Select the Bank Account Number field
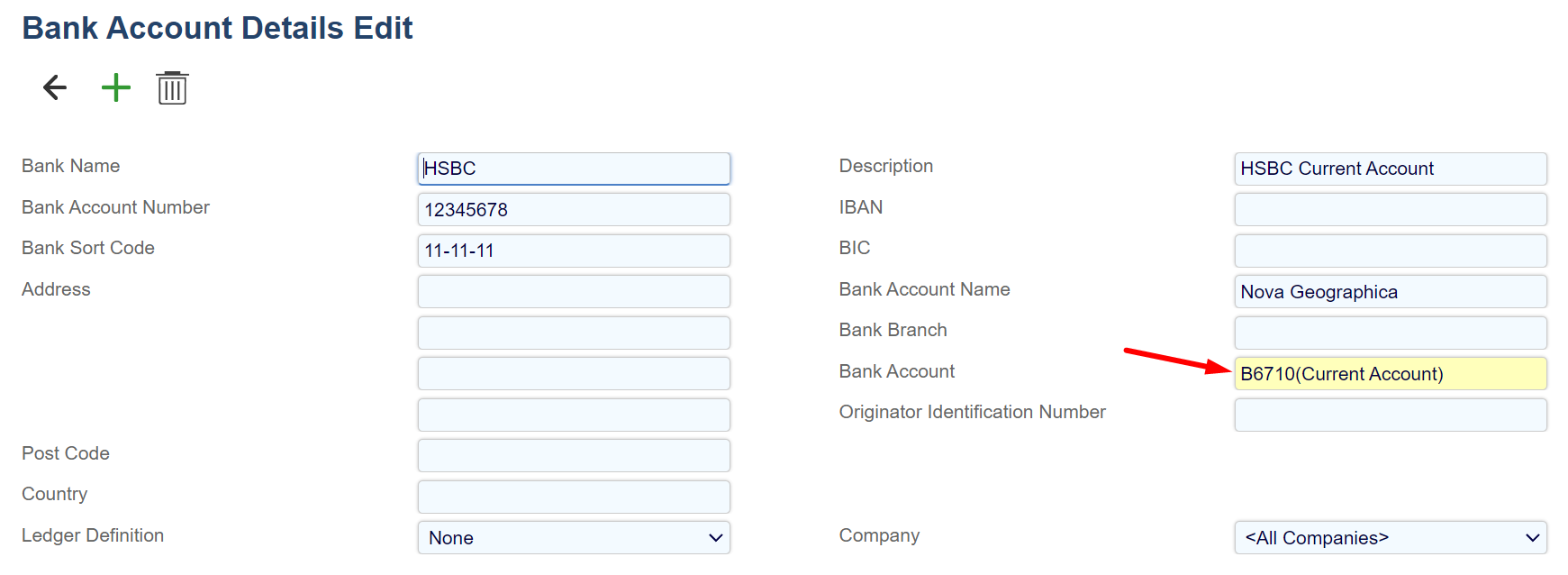The height and width of the screenshot is (575, 1568). (574, 210)
